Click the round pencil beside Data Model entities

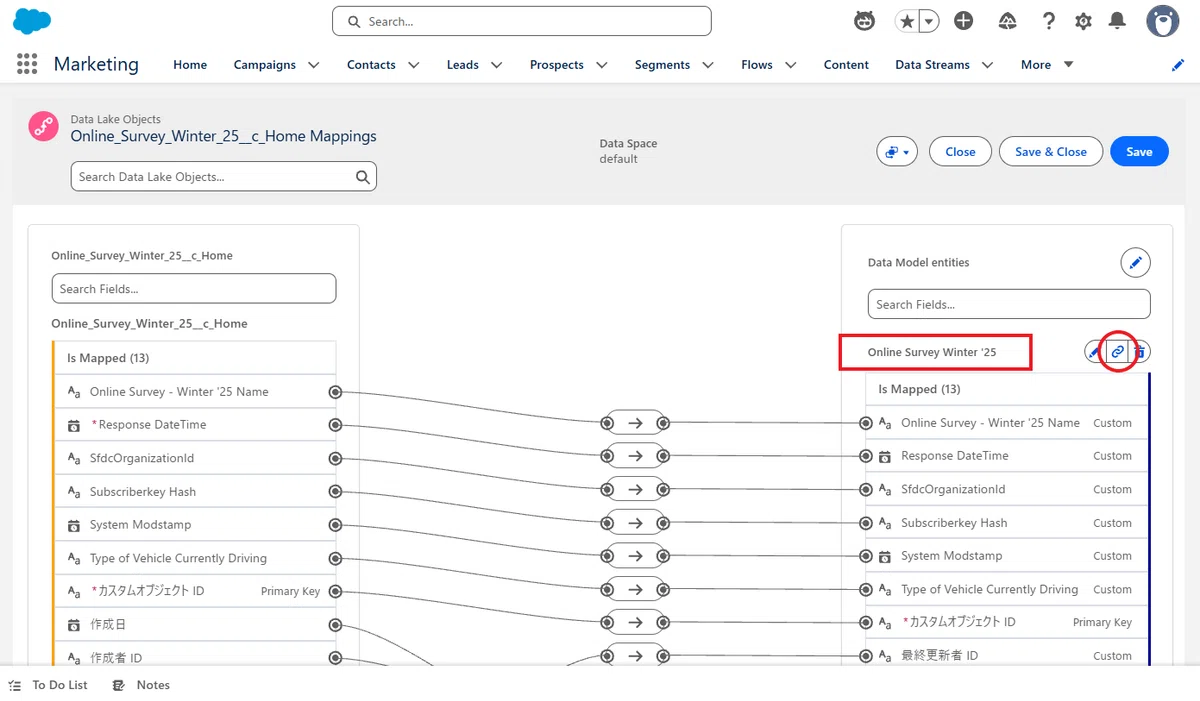click(x=1135, y=263)
